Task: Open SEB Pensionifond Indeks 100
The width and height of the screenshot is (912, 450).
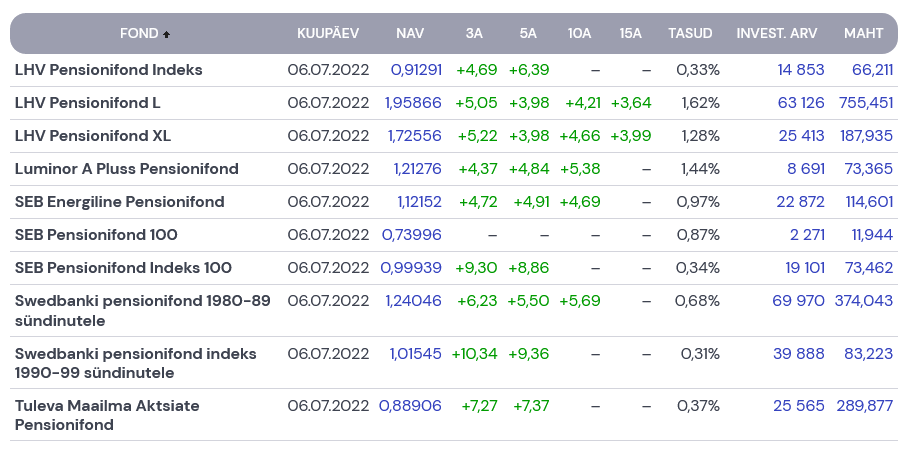Action: (123, 269)
